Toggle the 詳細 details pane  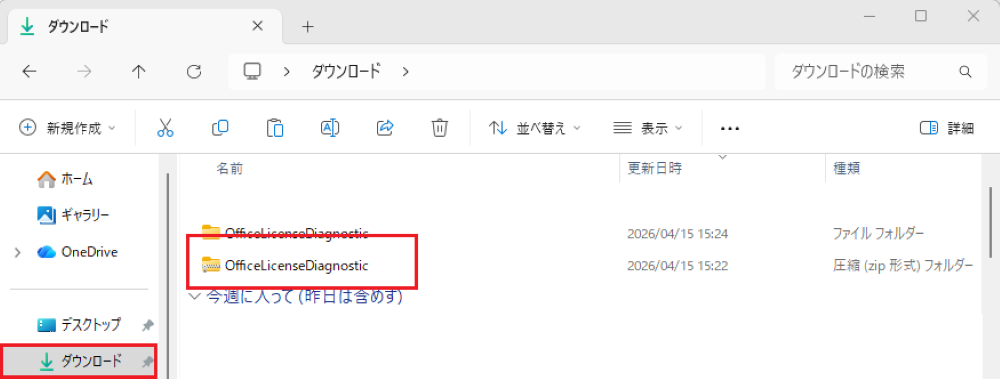pos(947,128)
